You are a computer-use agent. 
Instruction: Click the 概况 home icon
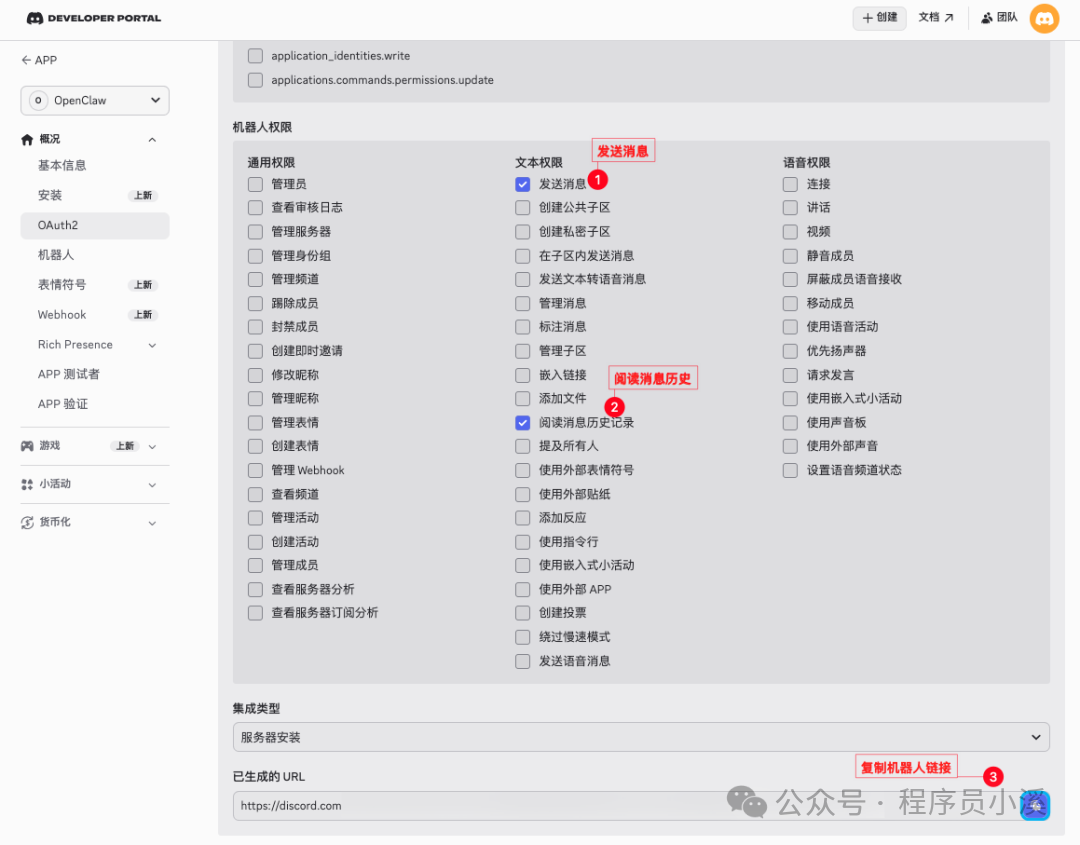27,140
